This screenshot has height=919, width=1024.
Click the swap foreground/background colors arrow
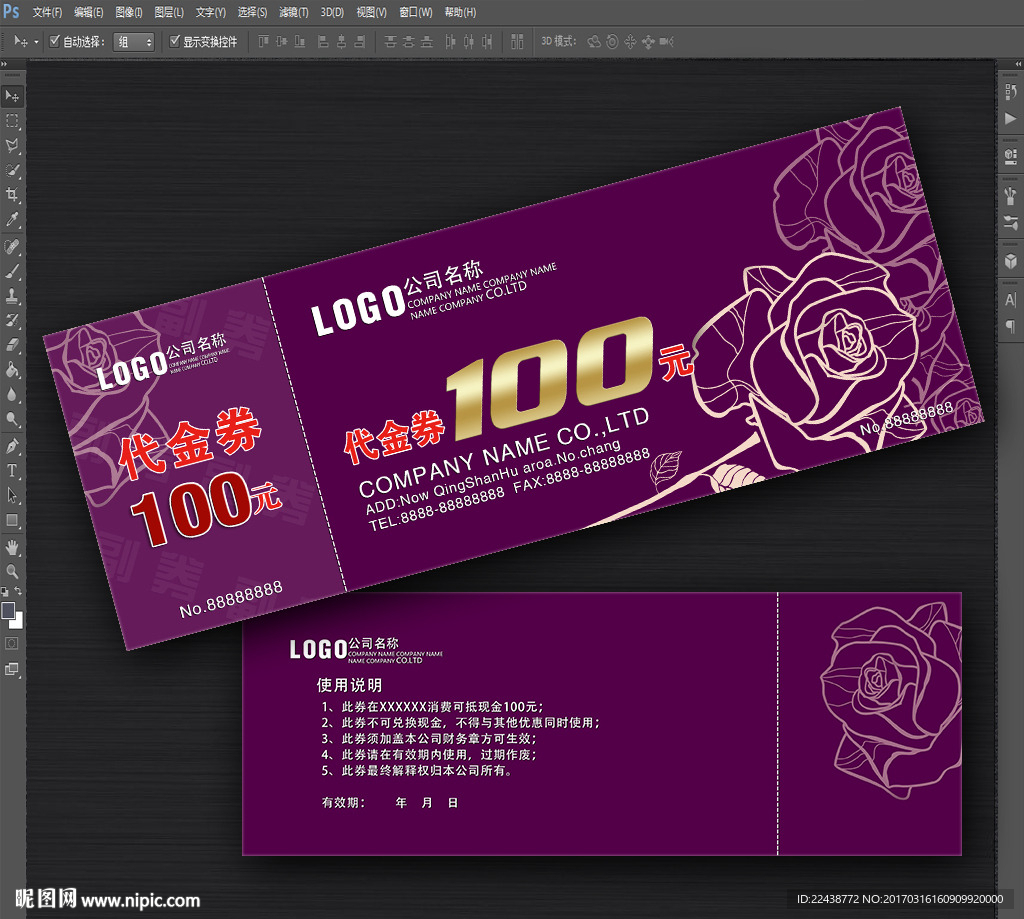point(19,592)
